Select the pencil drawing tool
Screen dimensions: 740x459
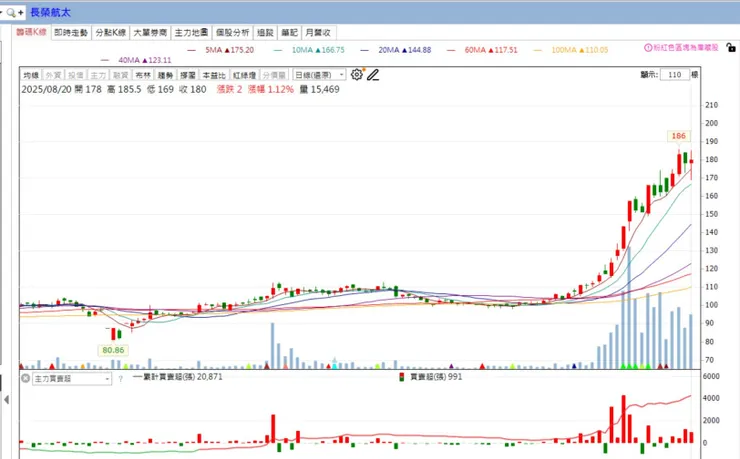pos(373,75)
